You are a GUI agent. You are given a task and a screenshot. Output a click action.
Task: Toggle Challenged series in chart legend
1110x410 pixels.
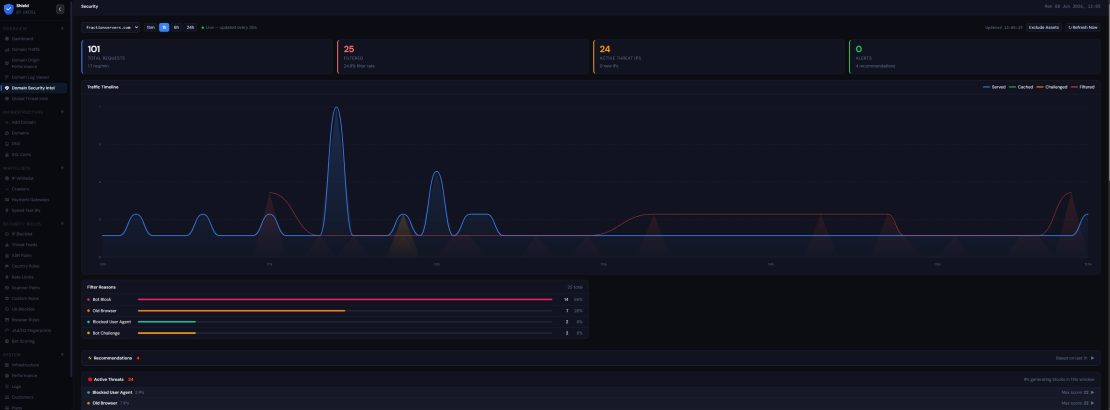(1052, 87)
